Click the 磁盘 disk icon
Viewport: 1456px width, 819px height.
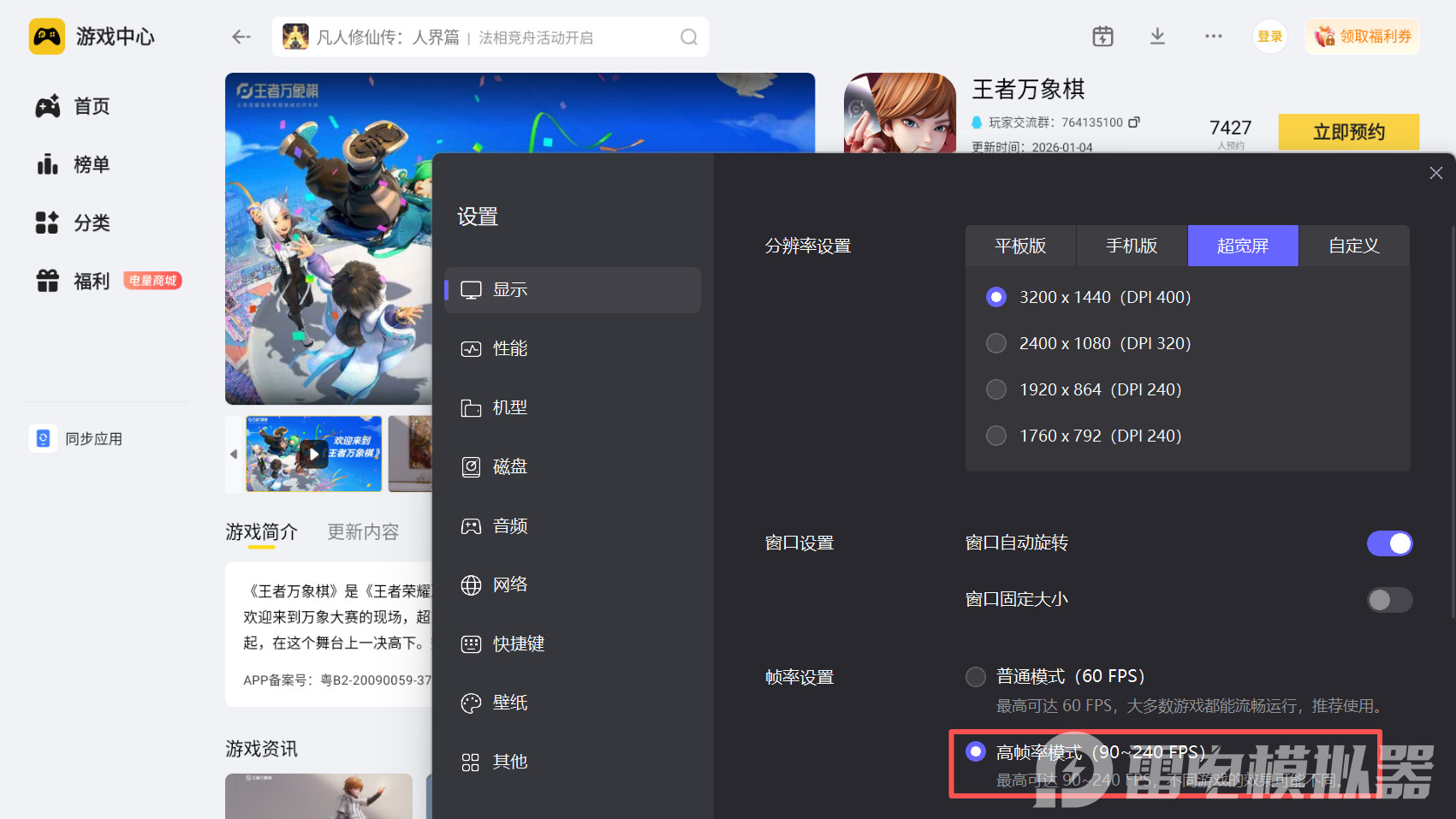pos(471,467)
